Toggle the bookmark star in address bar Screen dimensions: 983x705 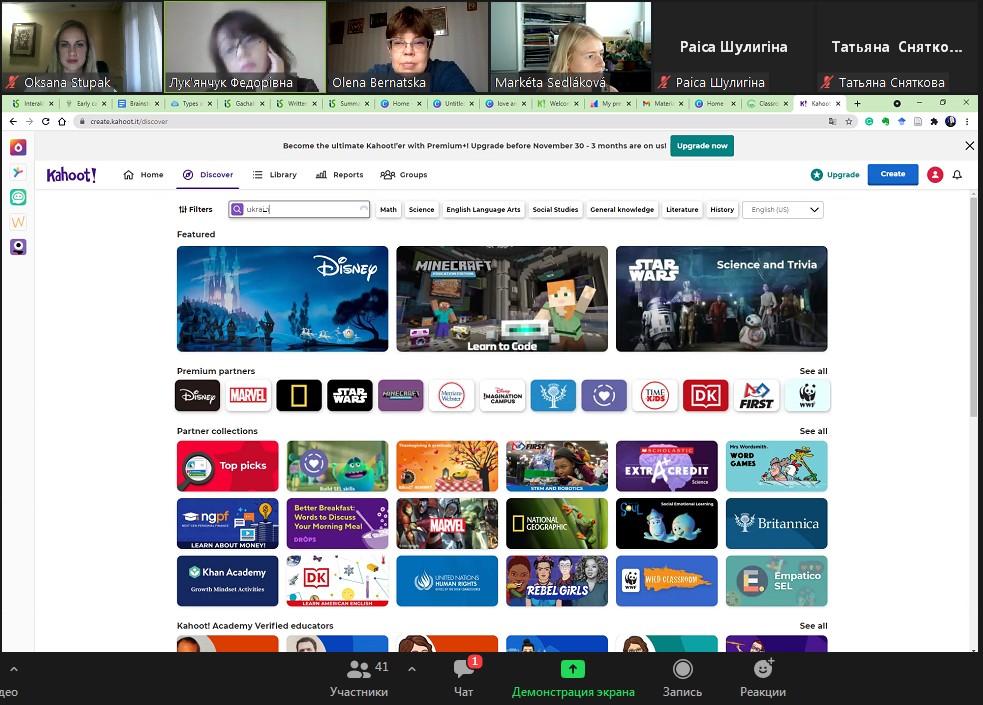pyautogui.click(x=849, y=121)
